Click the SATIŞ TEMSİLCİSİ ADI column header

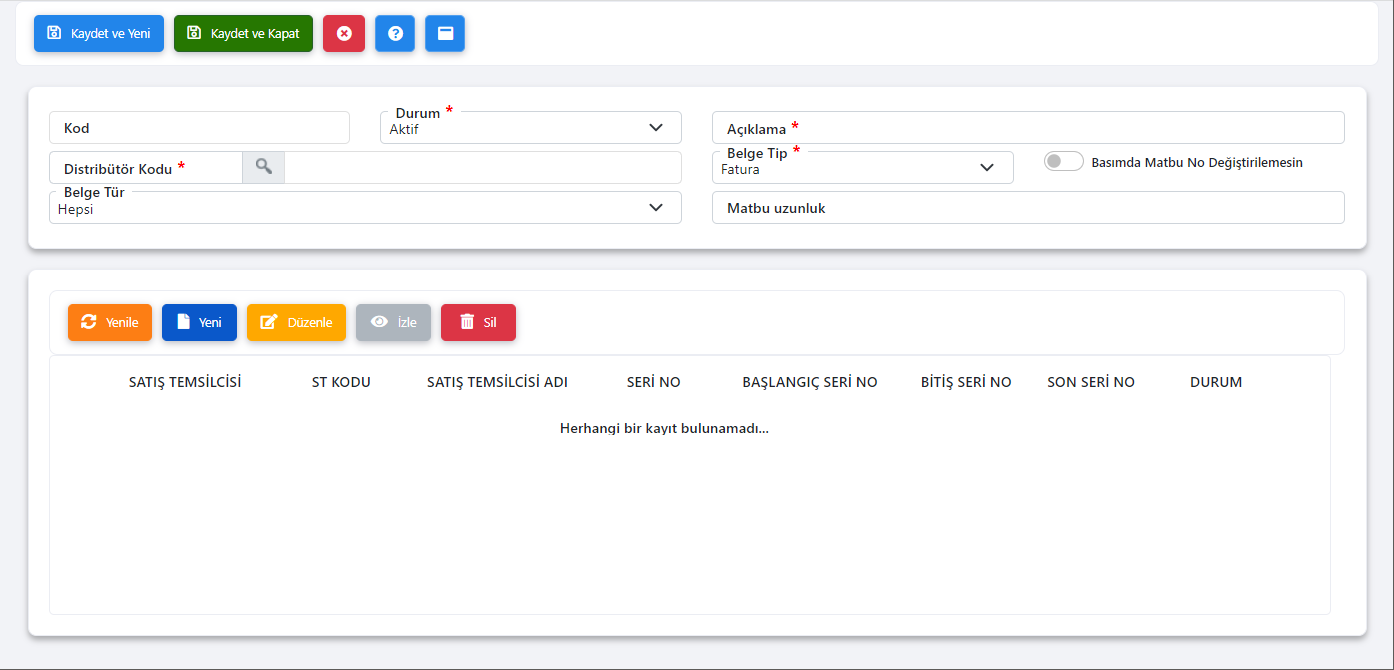point(497,382)
